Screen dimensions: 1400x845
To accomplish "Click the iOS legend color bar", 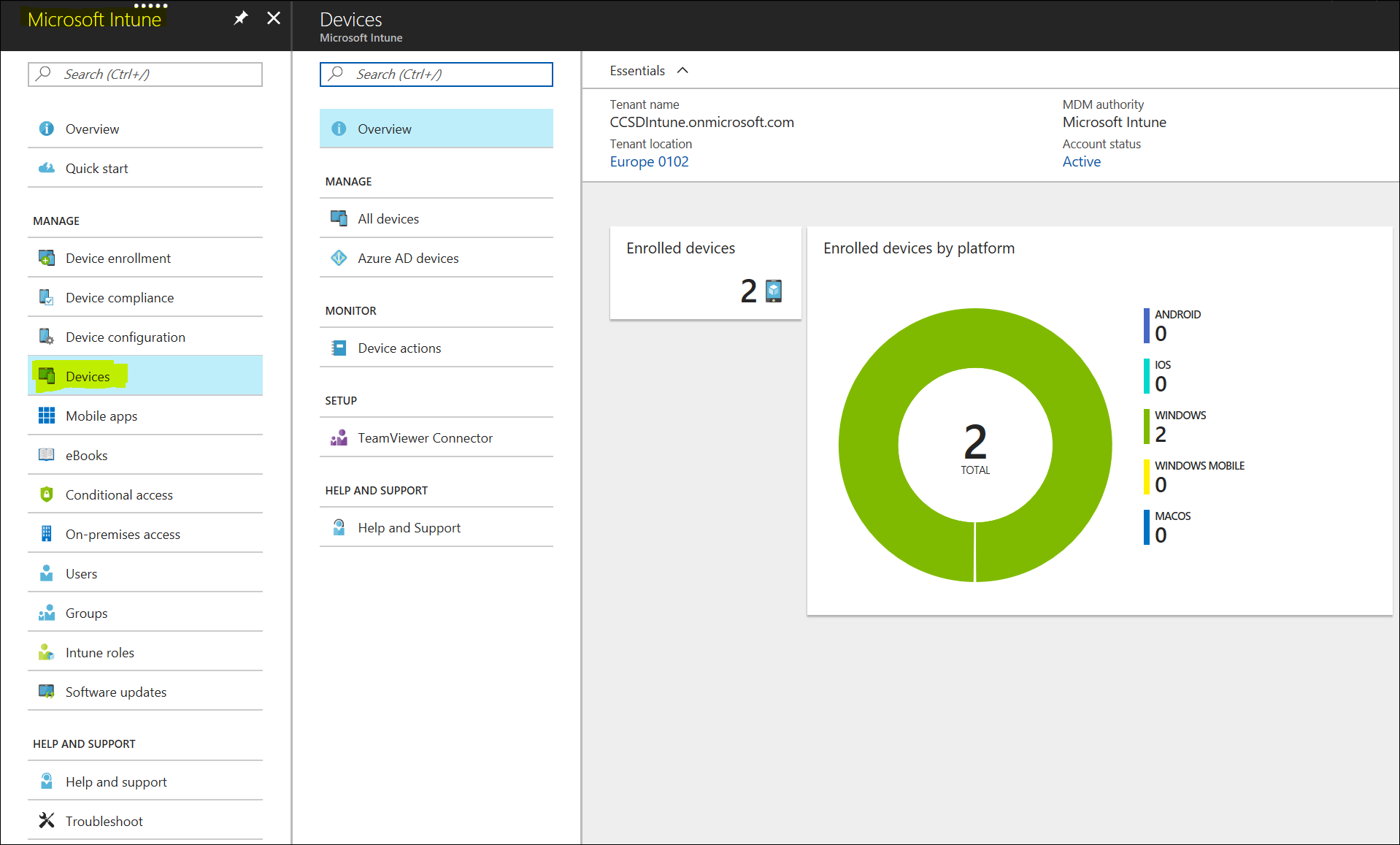I will [x=1146, y=376].
